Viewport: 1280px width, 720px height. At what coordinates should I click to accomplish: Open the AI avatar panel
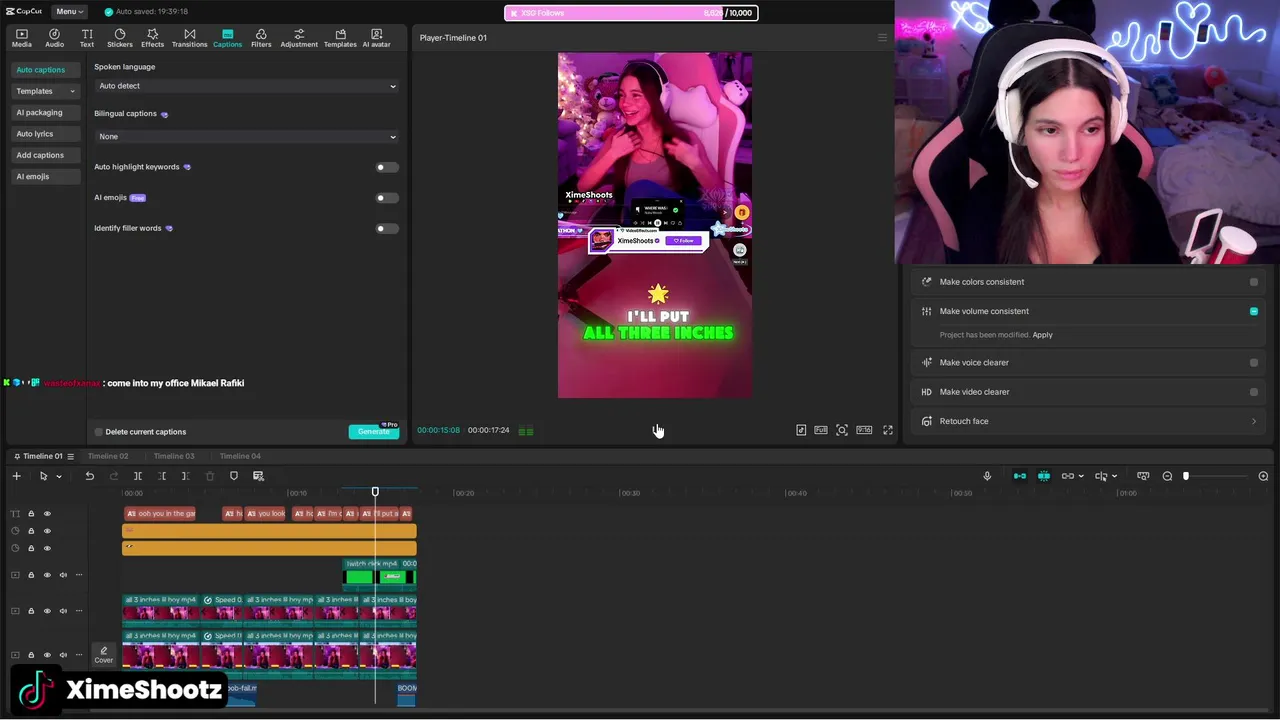tap(376, 38)
